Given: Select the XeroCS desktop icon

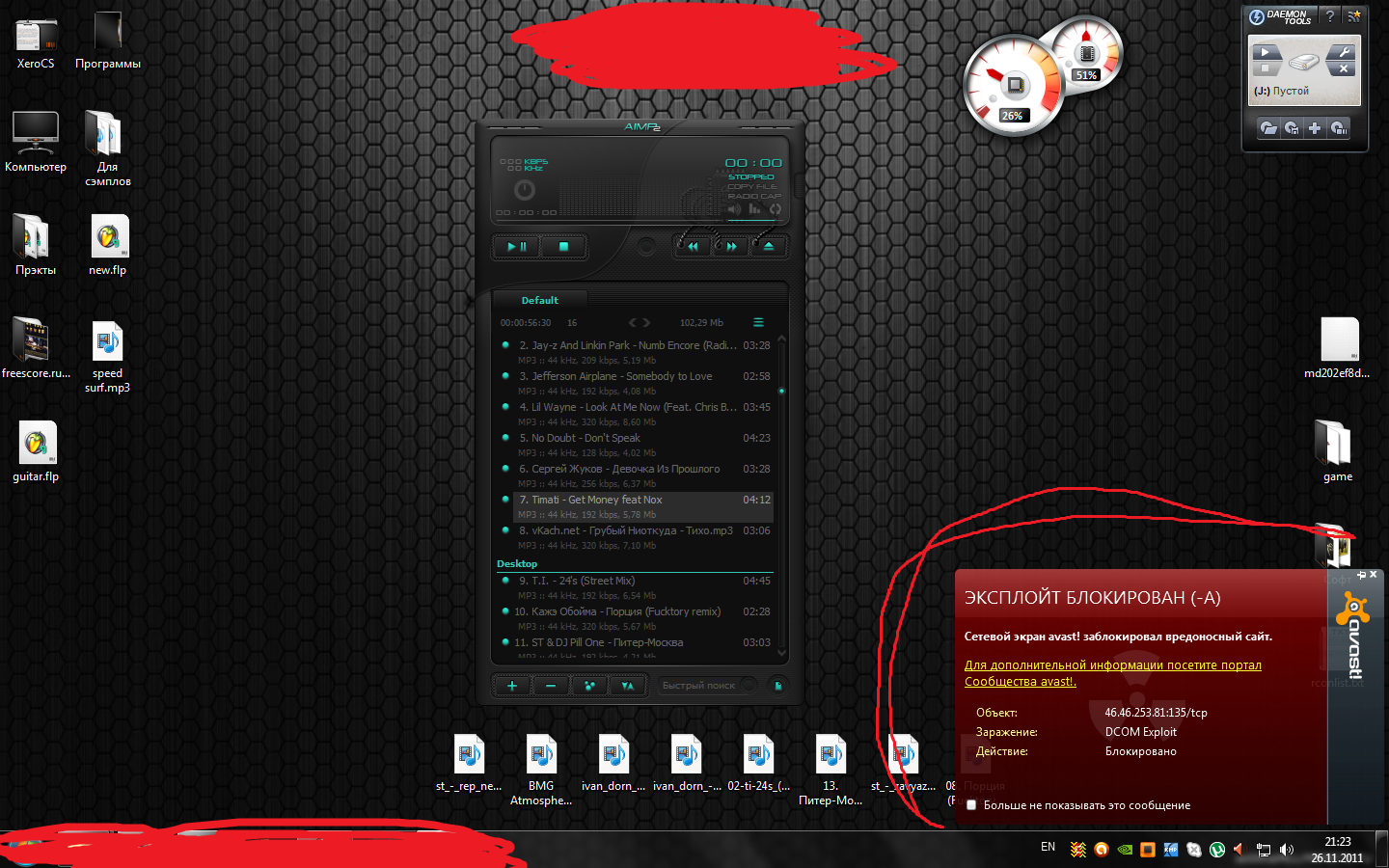Looking at the screenshot, I should click(36, 41).
